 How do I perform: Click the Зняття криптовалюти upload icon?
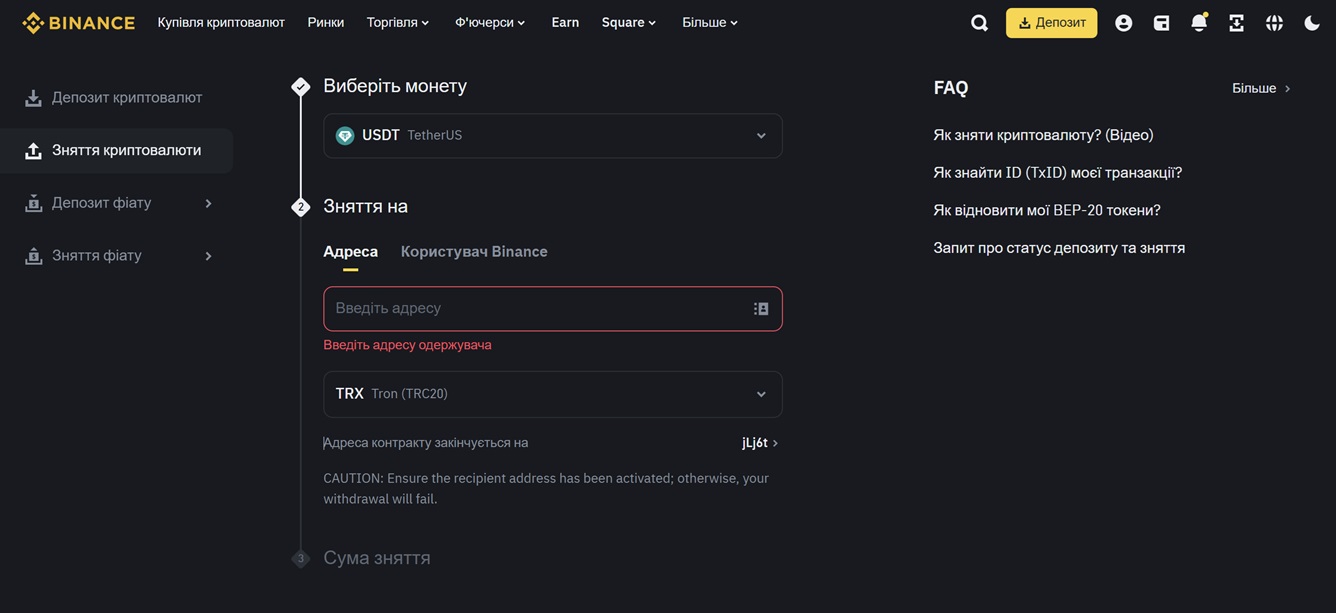pos(33,151)
